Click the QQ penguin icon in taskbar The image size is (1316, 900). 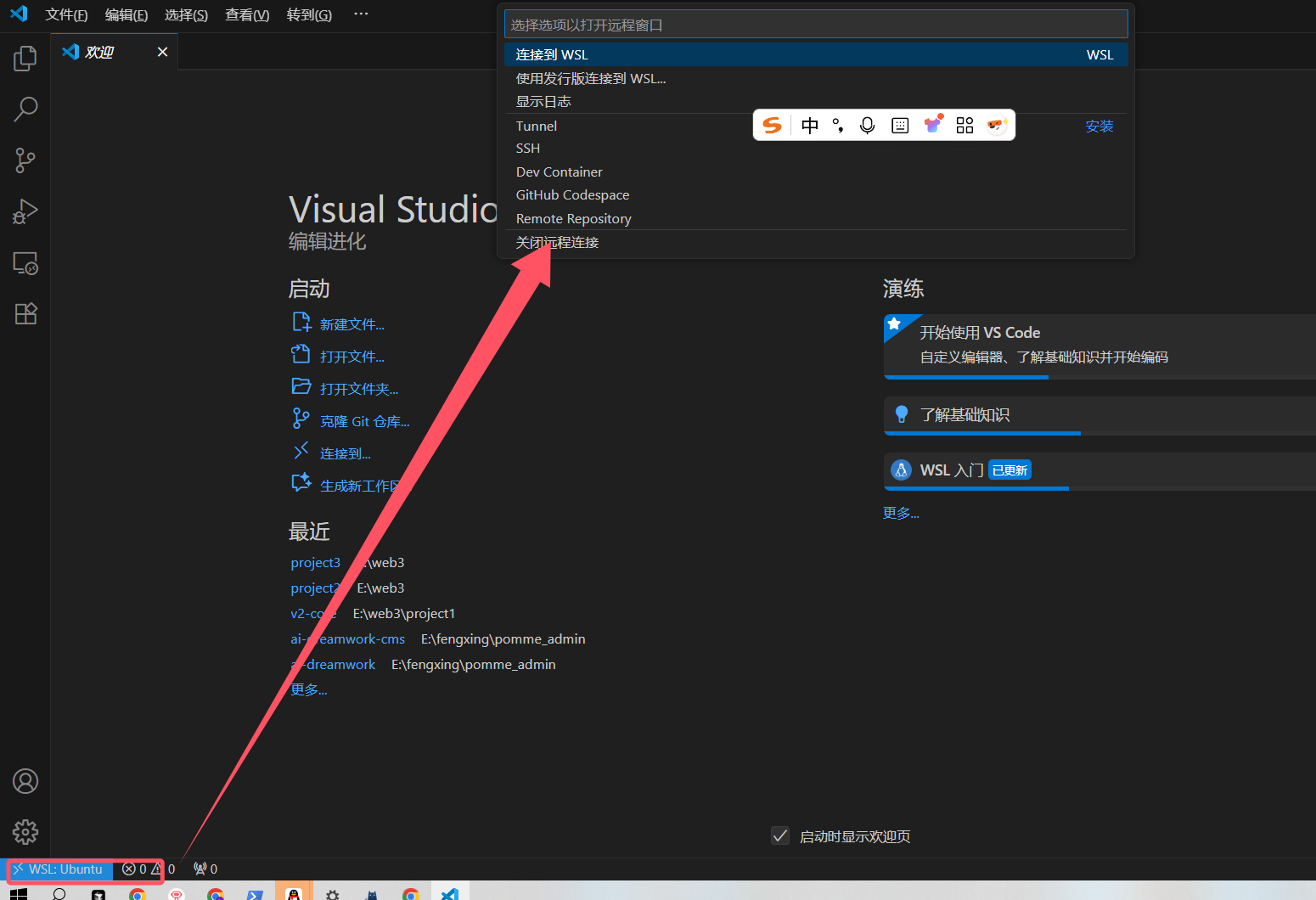tap(294, 892)
